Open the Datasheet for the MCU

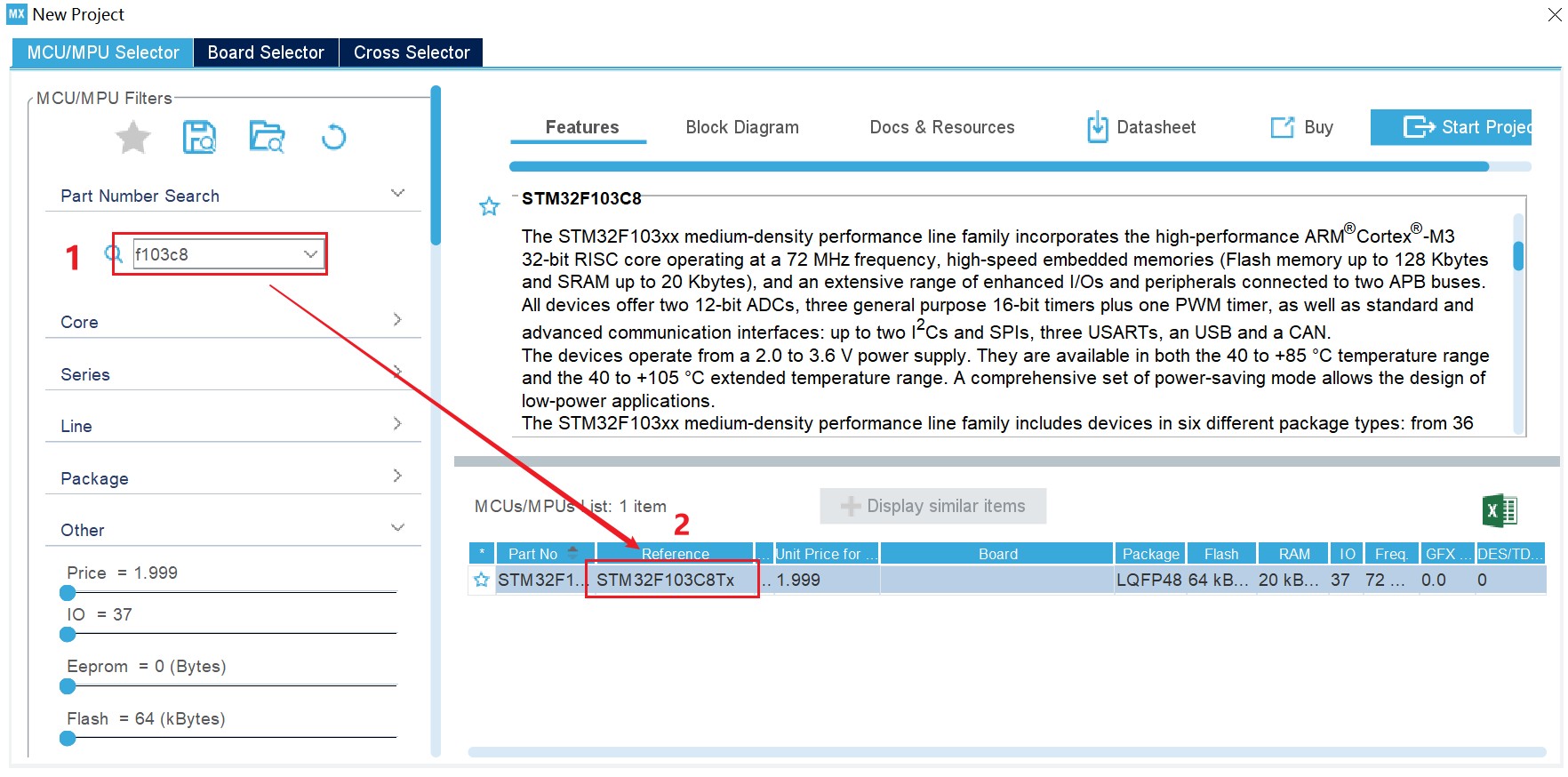1141,127
